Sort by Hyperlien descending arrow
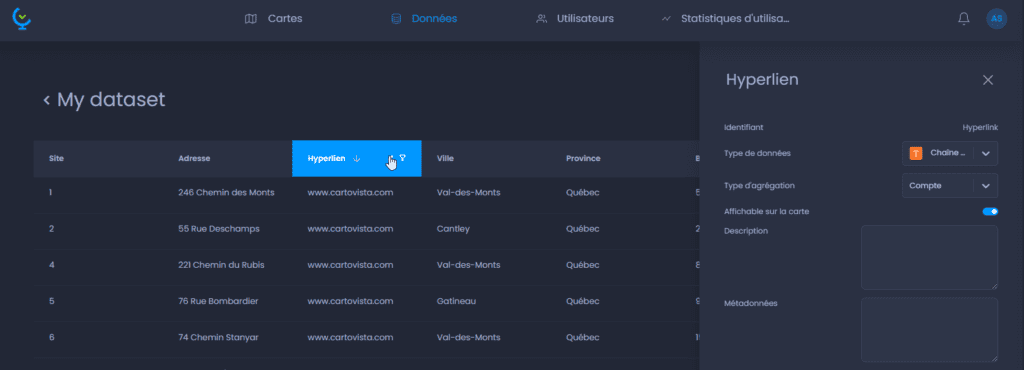1024x370 pixels. pyautogui.click(x=357, y=158)
